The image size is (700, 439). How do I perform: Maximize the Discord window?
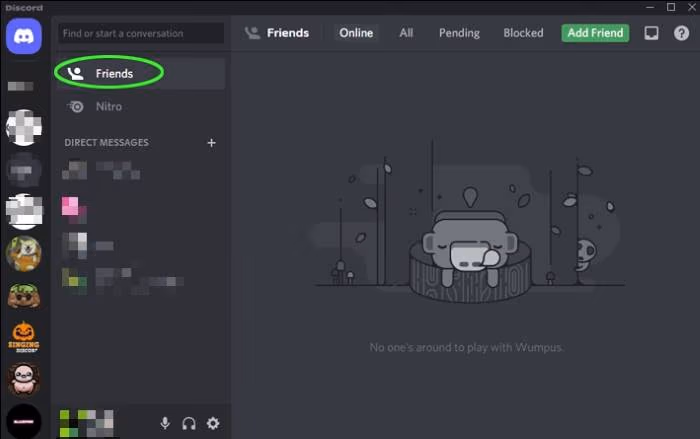[x=671, y=7]
